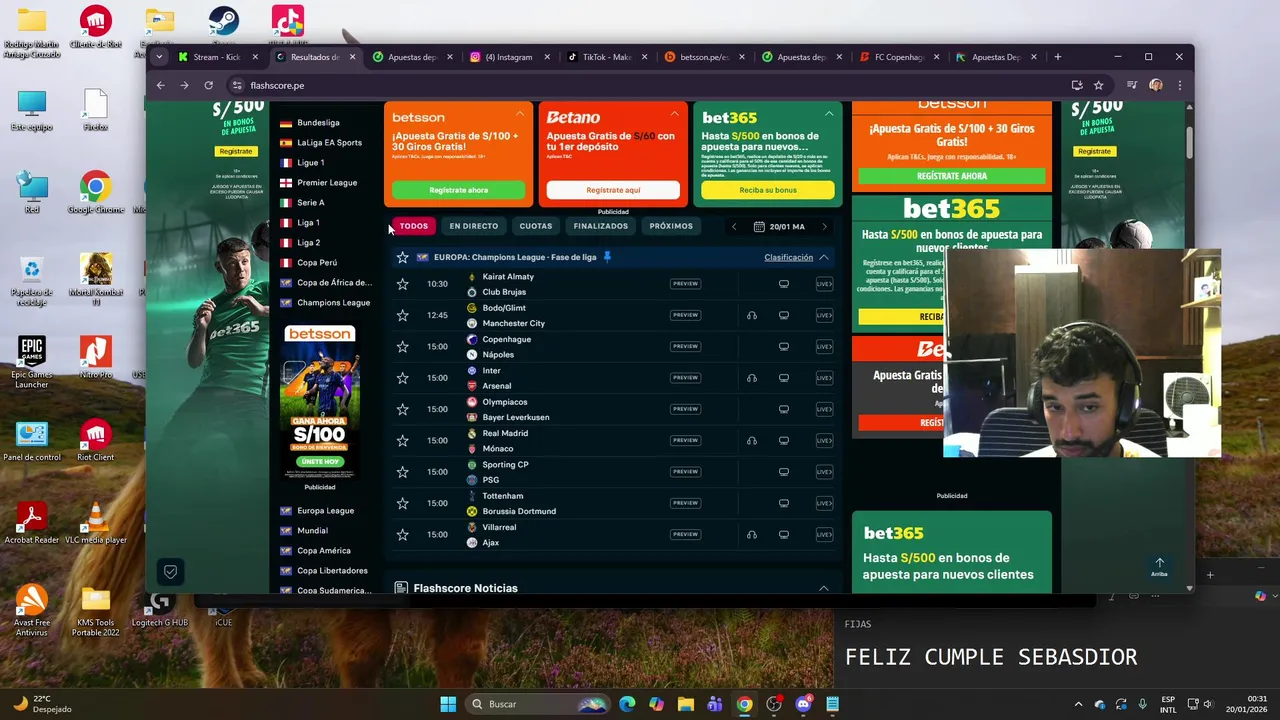This screenshot has width=1280, height=720.
Task: Select the FINALIZADOS filter tab
Action: tap(601, 226)
